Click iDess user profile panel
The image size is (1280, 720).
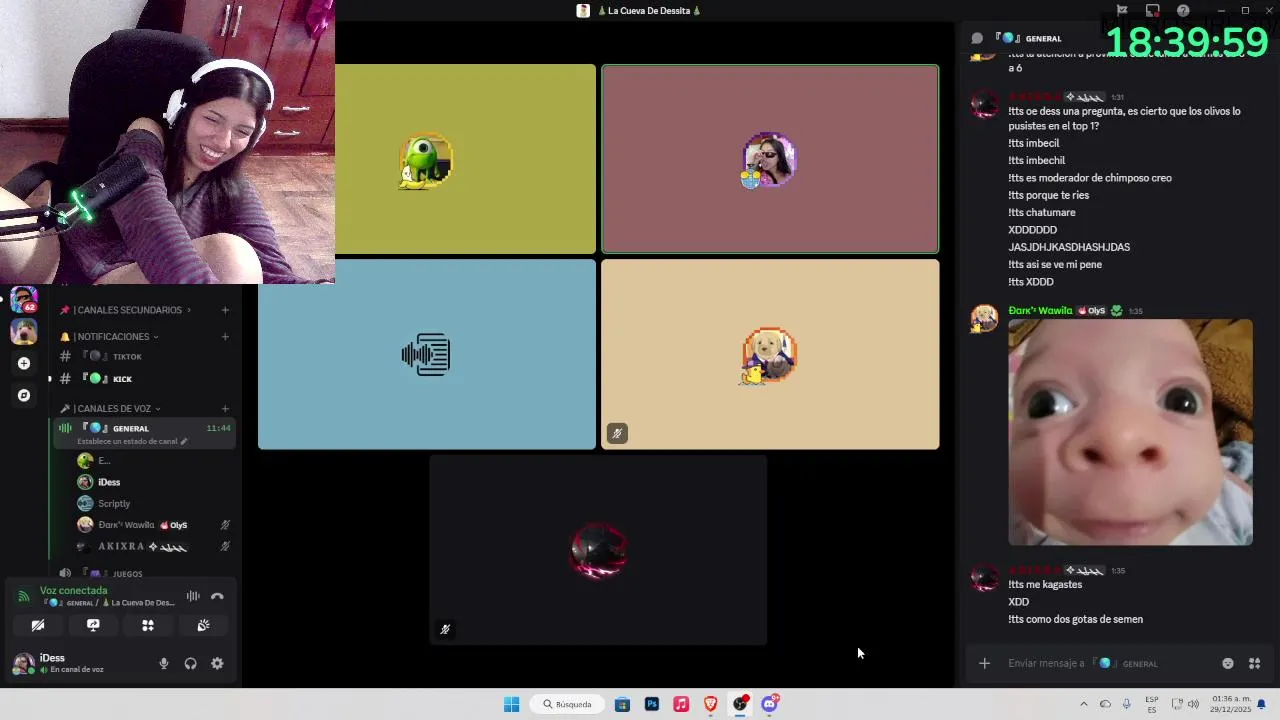click(x=78, y=663)
